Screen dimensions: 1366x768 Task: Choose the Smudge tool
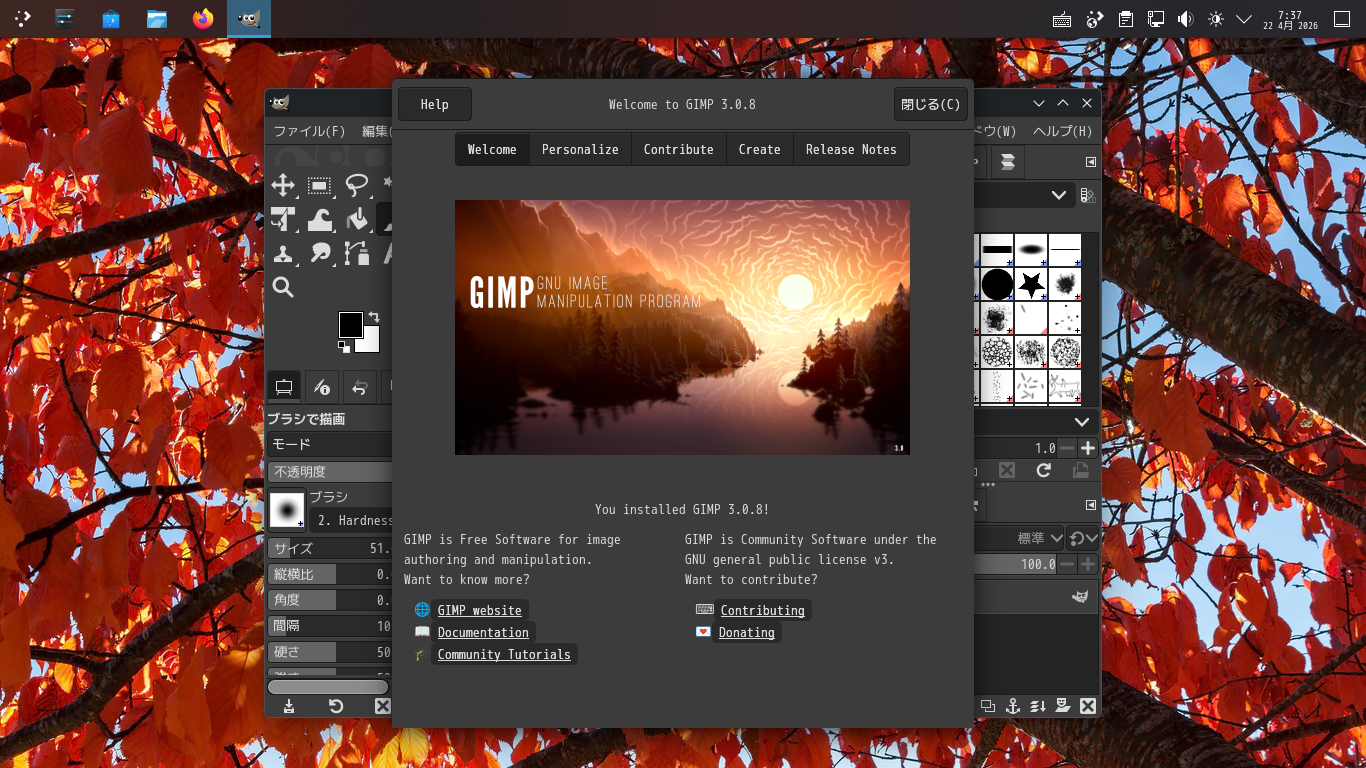(x=320, y=253)
